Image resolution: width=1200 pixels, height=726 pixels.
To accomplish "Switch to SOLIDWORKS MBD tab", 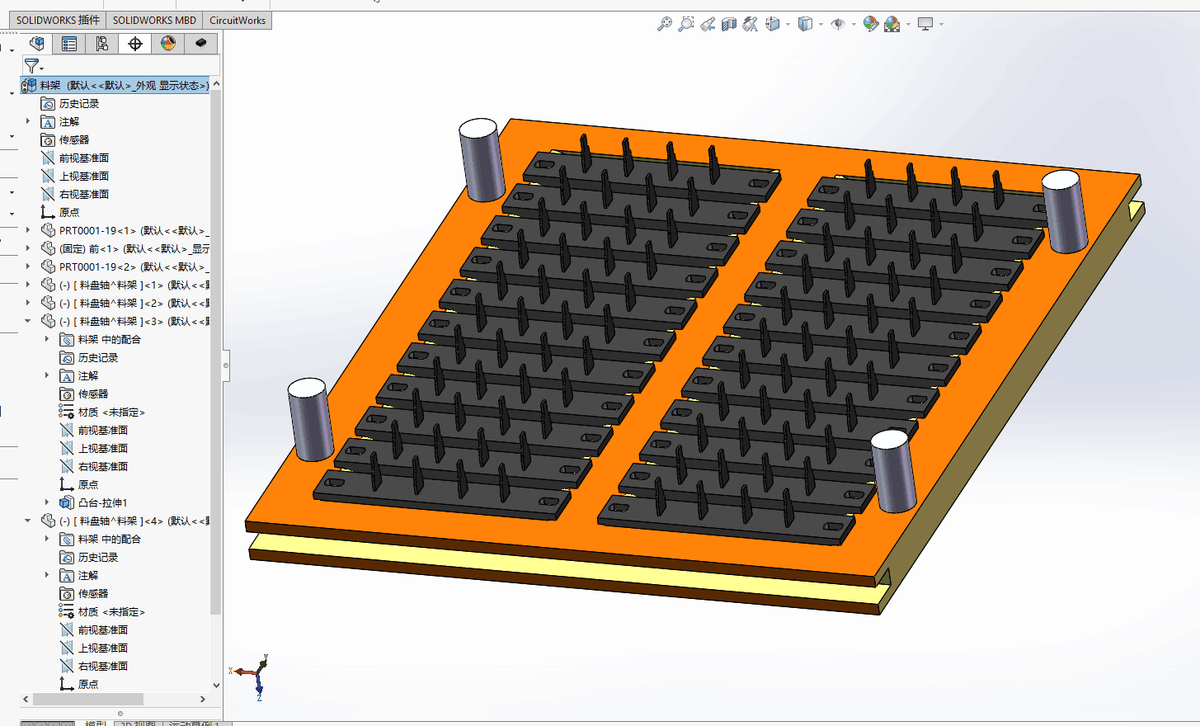I will point(154,20).
